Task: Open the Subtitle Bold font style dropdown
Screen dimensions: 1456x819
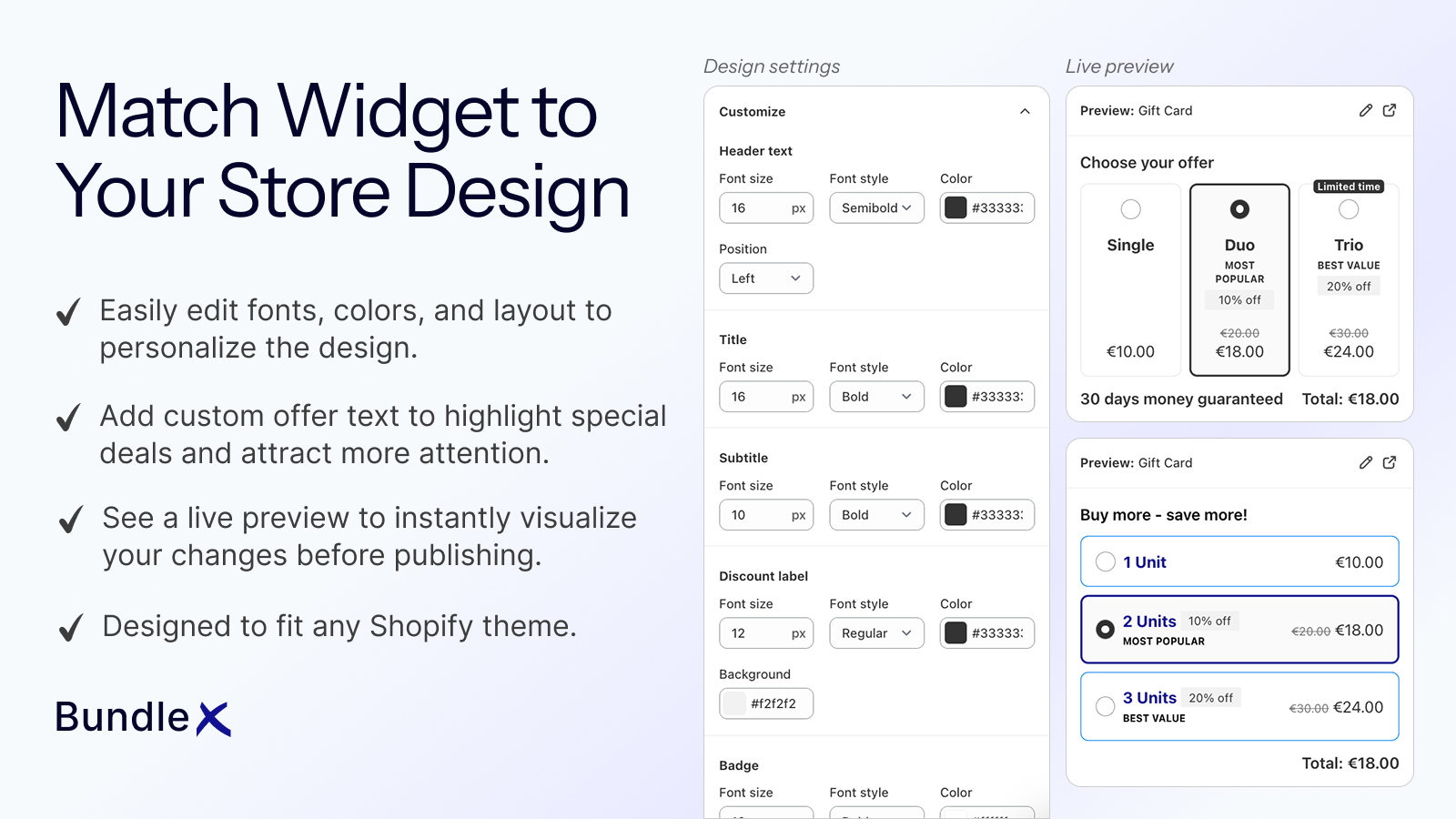Action: [875, 514]
